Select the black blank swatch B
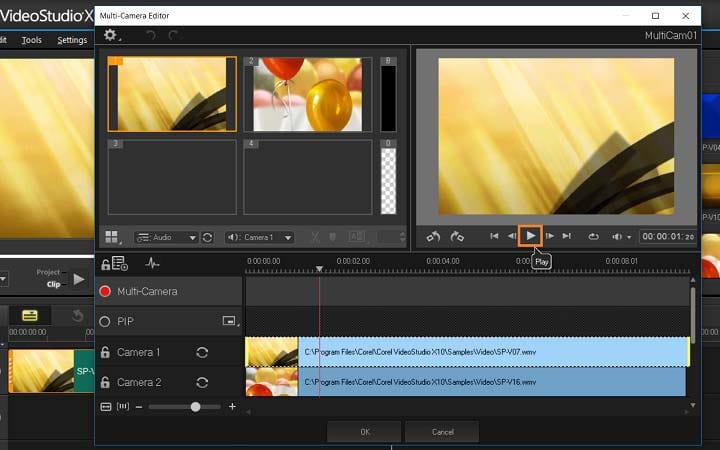This screenshot has width=720, height=450. [388, 95]
